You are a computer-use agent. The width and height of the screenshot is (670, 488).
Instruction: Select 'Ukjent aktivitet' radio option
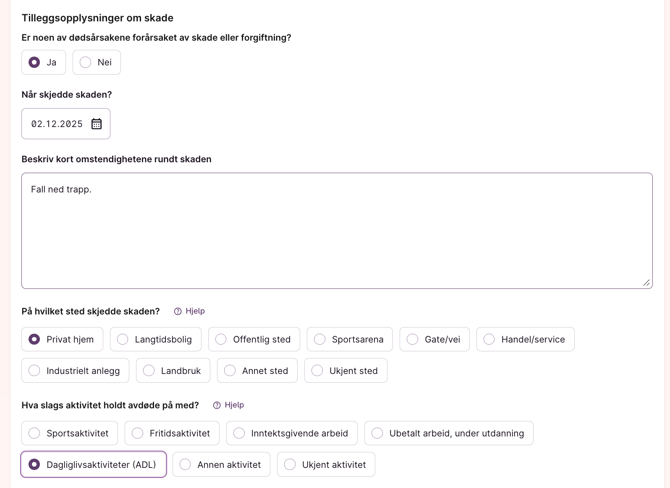click(290, 465)
